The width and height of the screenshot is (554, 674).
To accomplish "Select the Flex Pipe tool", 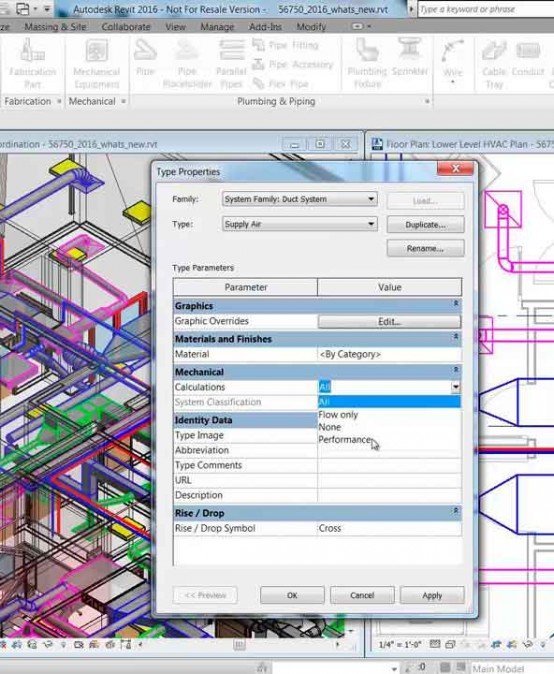I will click(x=281, y=83).
